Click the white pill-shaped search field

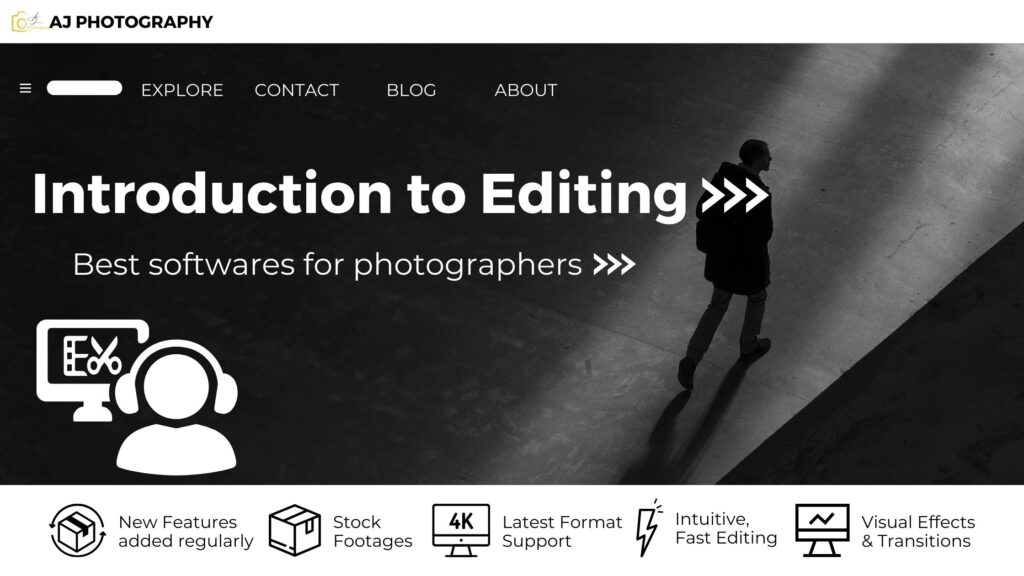[85, 88]
